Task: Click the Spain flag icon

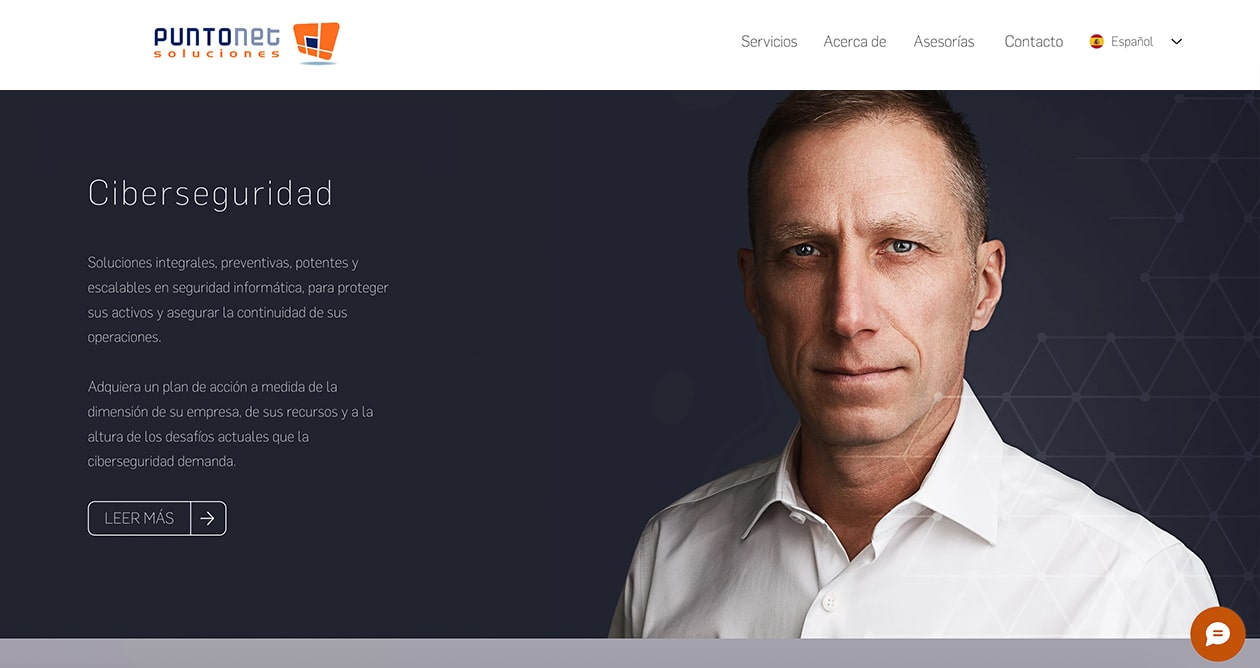Action: pos(1097,42)
